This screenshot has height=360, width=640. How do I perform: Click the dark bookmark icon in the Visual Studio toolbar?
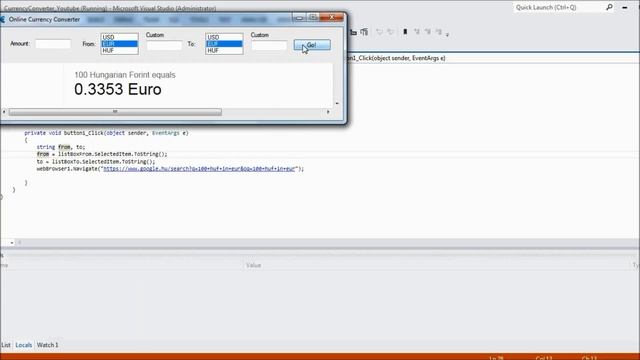(x=405, y=32)
